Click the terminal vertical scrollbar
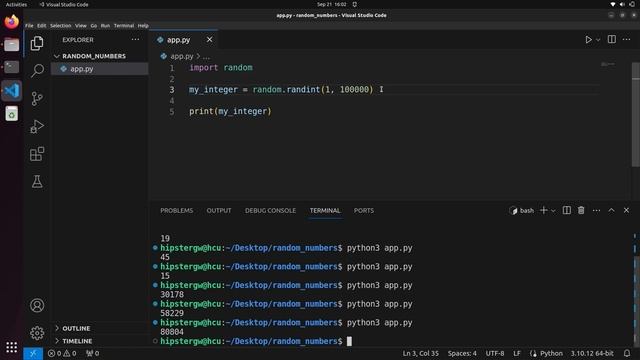The image size is (640, 360). [x=636, y=300]
